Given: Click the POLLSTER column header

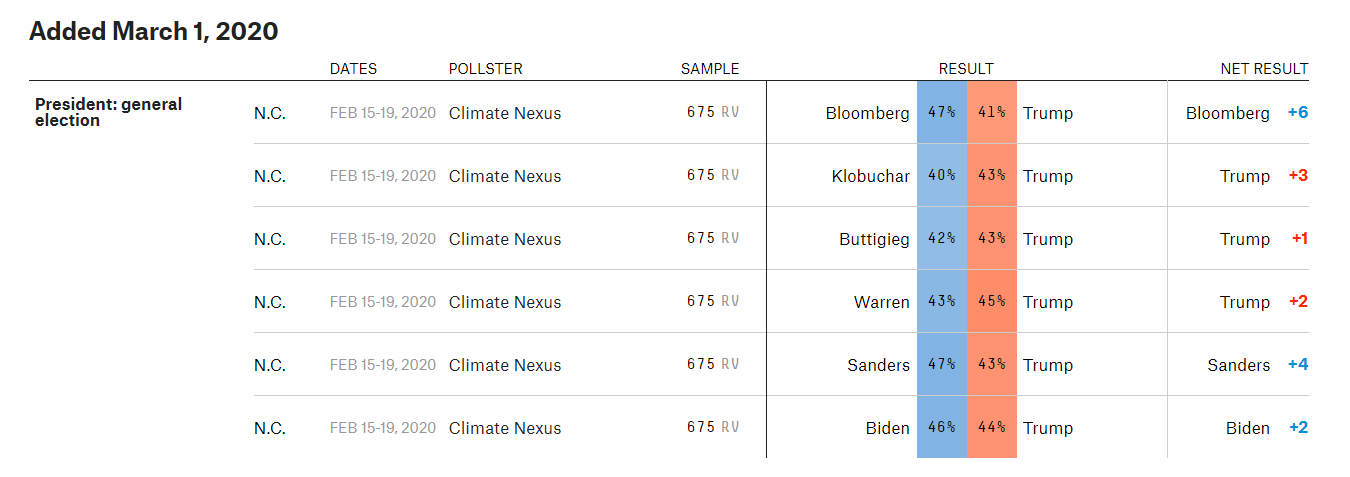Looking at the screenshot, I should coord(486,69).
